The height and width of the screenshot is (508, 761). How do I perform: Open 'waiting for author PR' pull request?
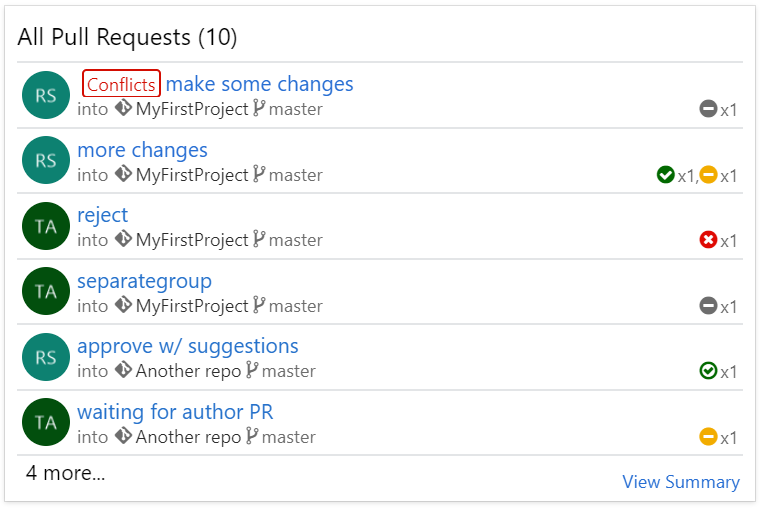175,412
